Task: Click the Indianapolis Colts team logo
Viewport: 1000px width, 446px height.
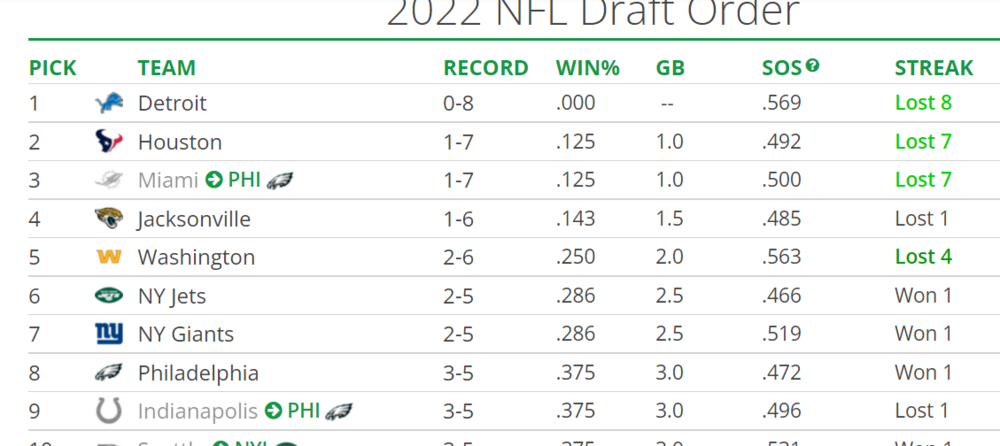Action: pos(108,411)
